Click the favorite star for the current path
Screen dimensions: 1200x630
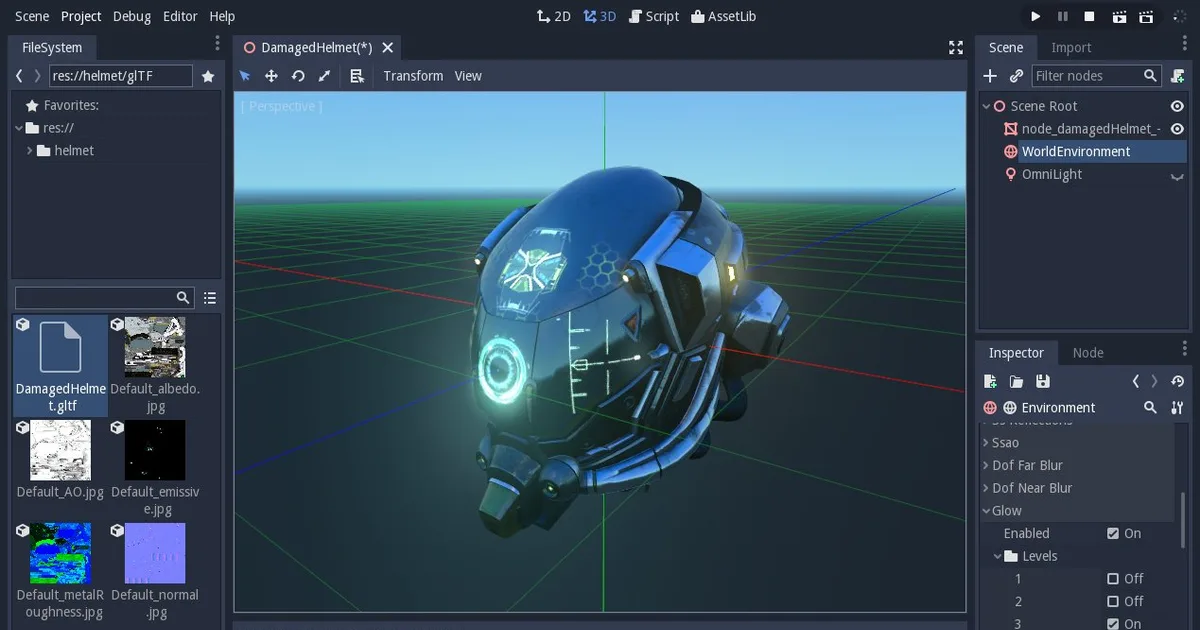208,76
